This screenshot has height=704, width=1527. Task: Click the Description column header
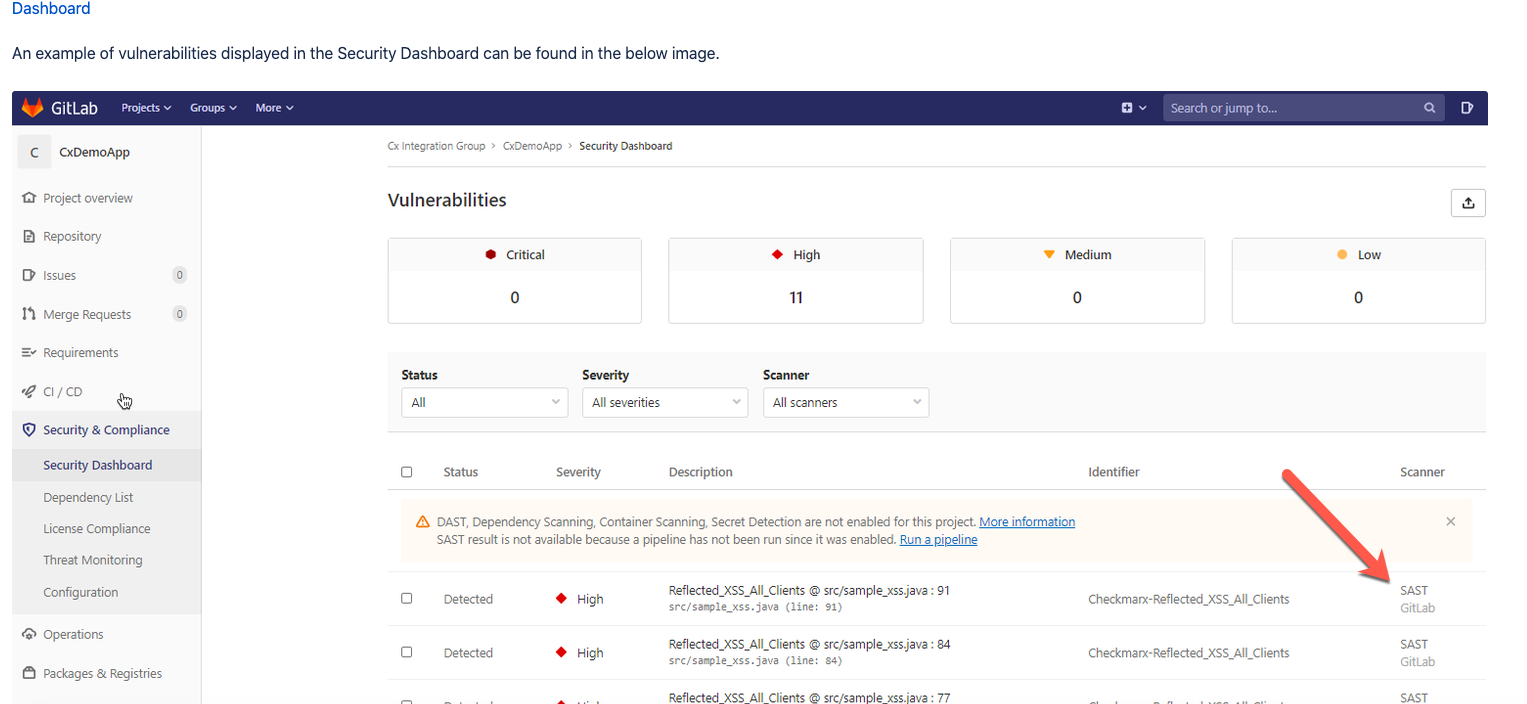700,472
